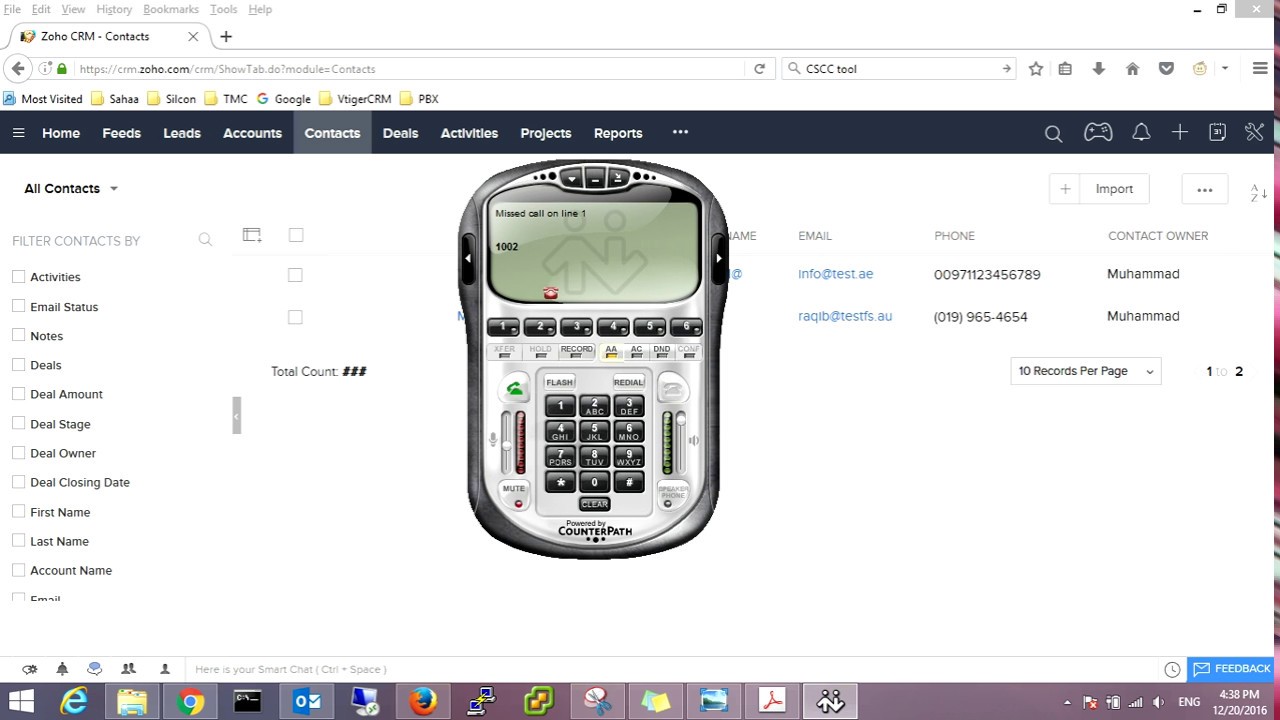Open the softphone menu down-arrow button
Image resolution: width=1280 pixels, height=720 pixels.
(571, 178)
